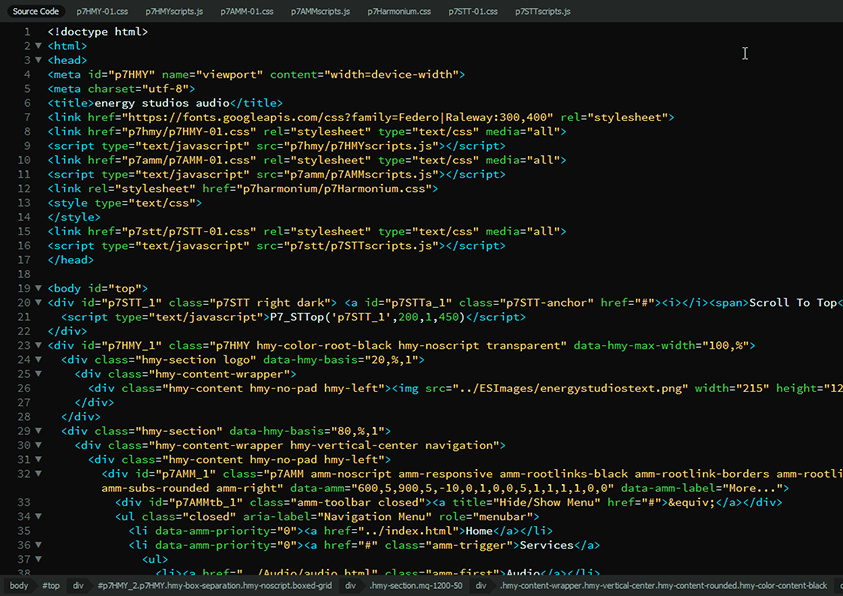This screenshot has width=843, height=596.
Task: Select .hmy-section.mq-1200-50 in the tag selector
Action: pyautogui.click(x=416, y=586)
